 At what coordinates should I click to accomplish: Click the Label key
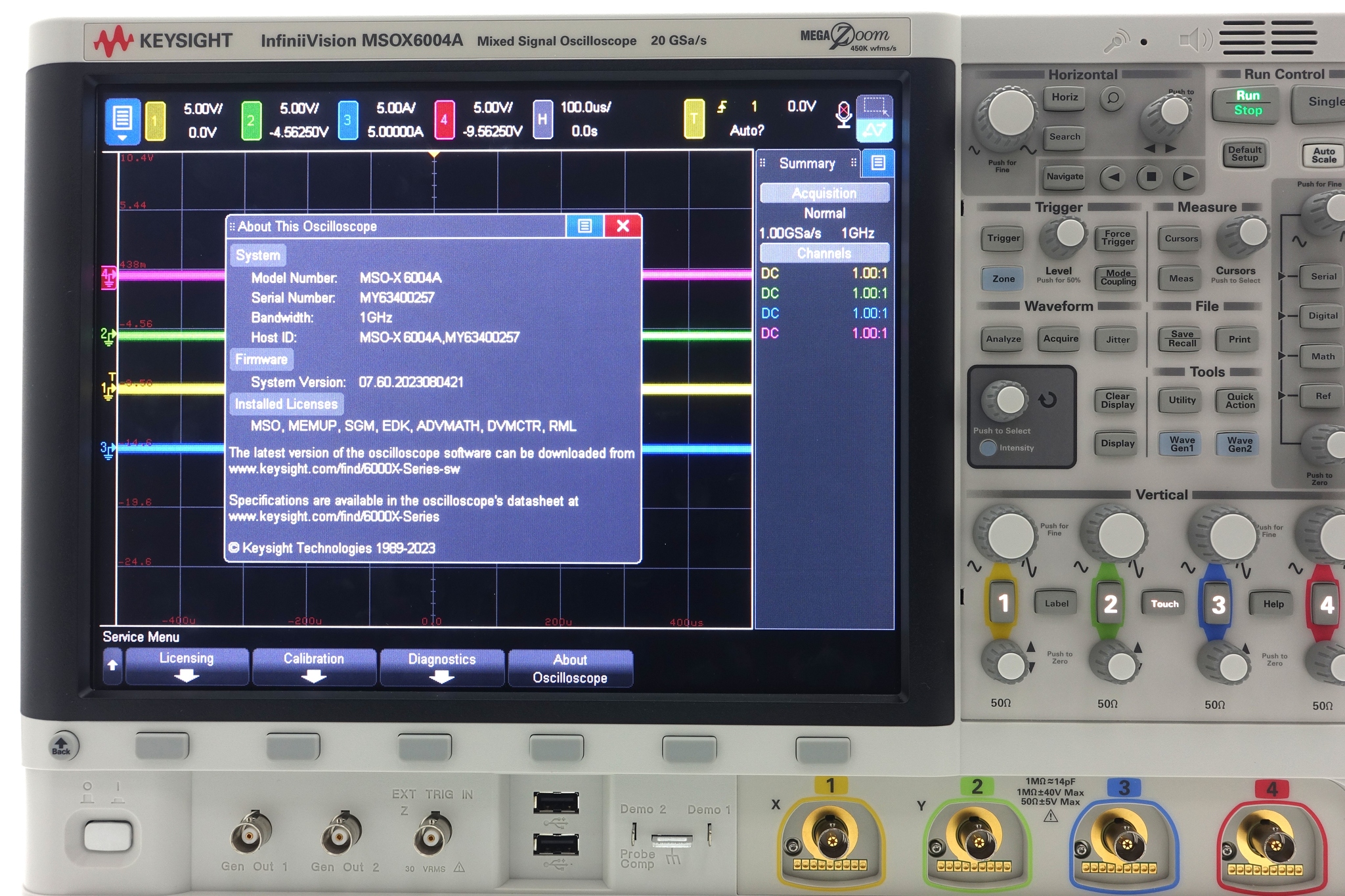point(1056,604)
